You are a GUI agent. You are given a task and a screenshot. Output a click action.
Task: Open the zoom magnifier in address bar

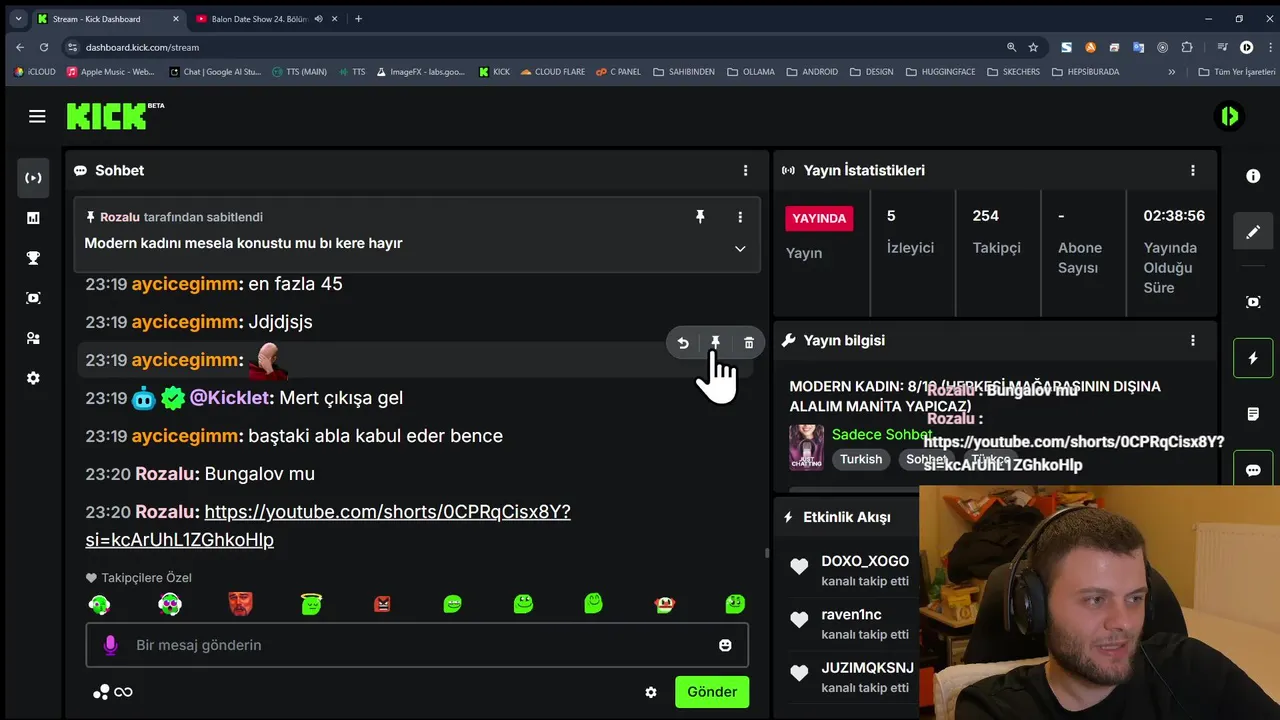(x=1011, y=47)
